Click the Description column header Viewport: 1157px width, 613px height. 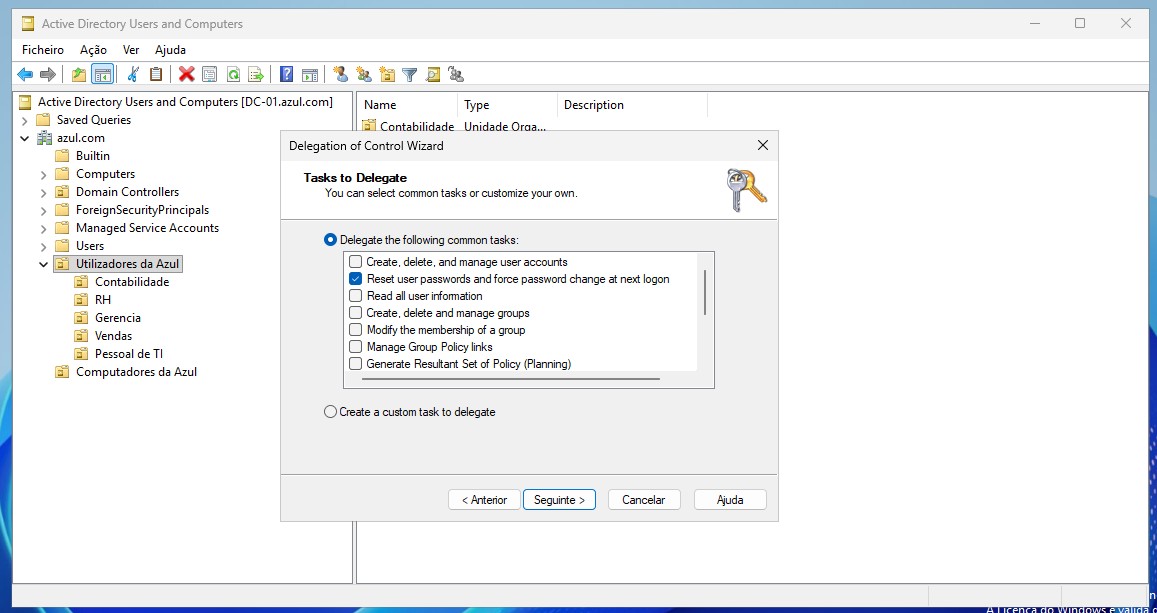click(632, 105)
